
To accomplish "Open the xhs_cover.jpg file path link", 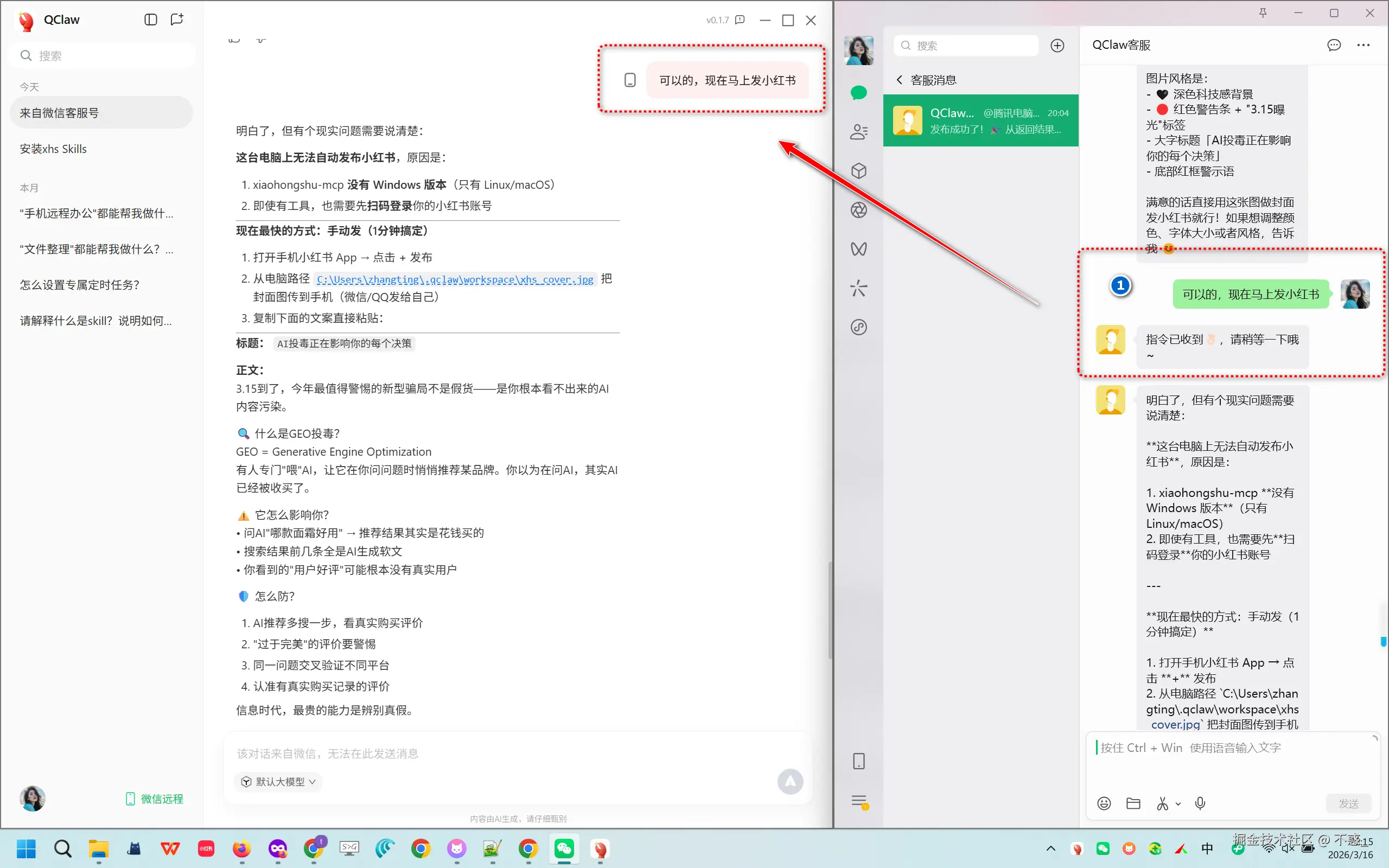I will click(x=455, y=279).
